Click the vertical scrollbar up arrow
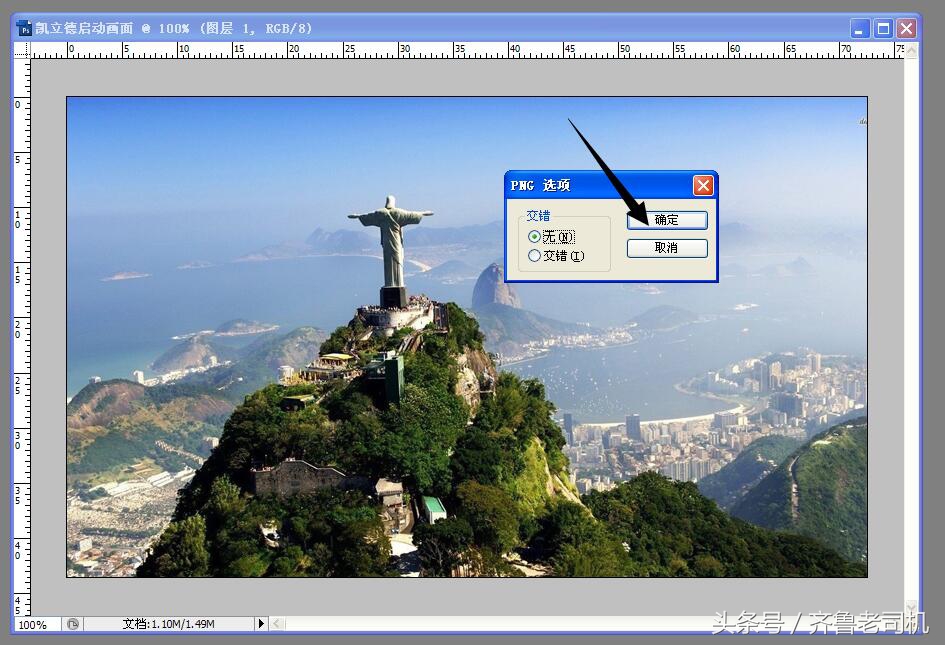The width and height of the screenshot is (945, 645). pos(911,51)
